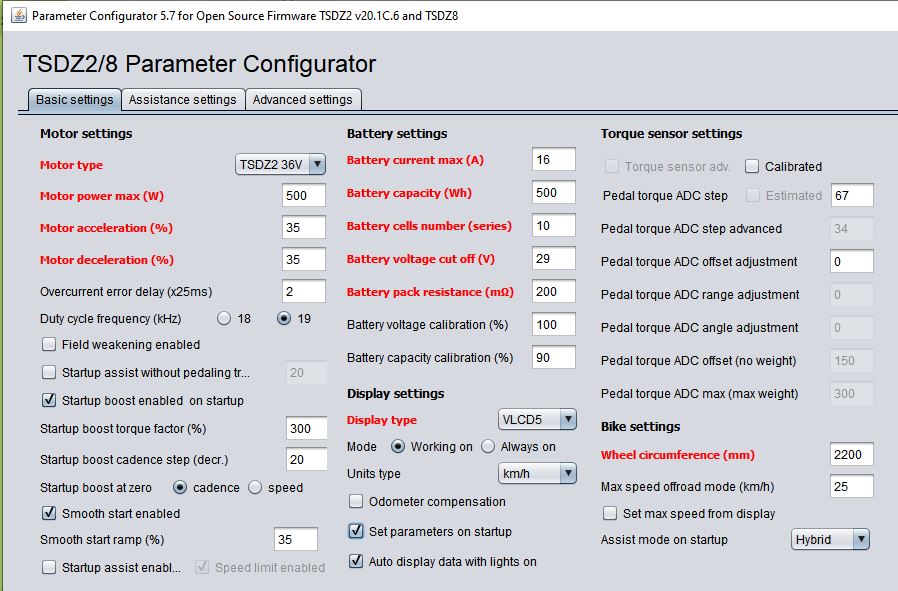Enable Set max speed from display
This screenshot has width=898, height=591.
click(x=610, y=514)
